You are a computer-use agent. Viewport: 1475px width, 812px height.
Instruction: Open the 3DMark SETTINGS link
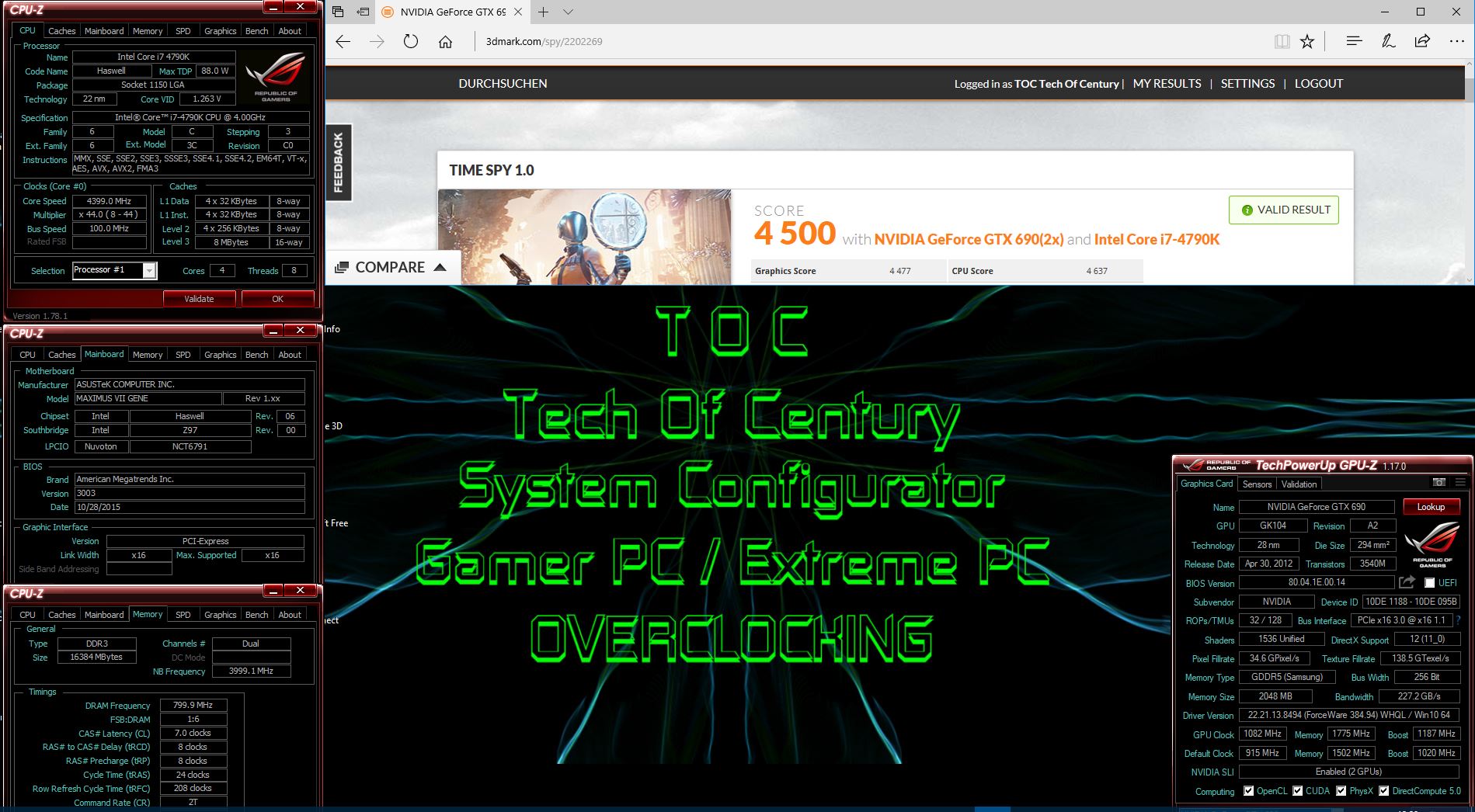point(1247,84)
